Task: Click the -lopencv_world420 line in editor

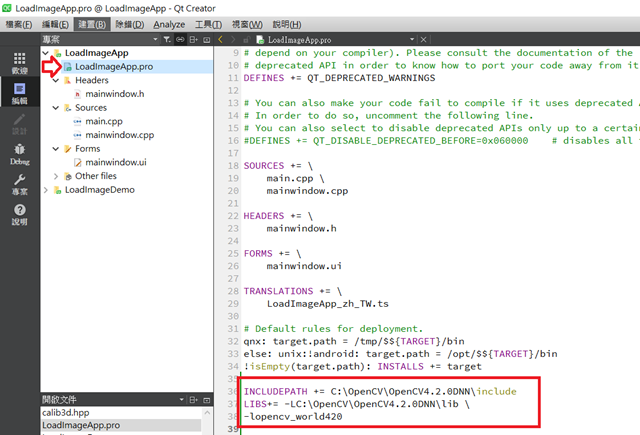Action: click(x=293, y=417)
